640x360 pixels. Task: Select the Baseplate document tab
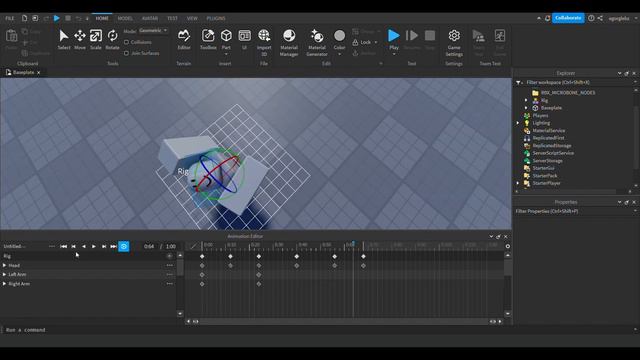pyautogui.click(x=23, y=72)
